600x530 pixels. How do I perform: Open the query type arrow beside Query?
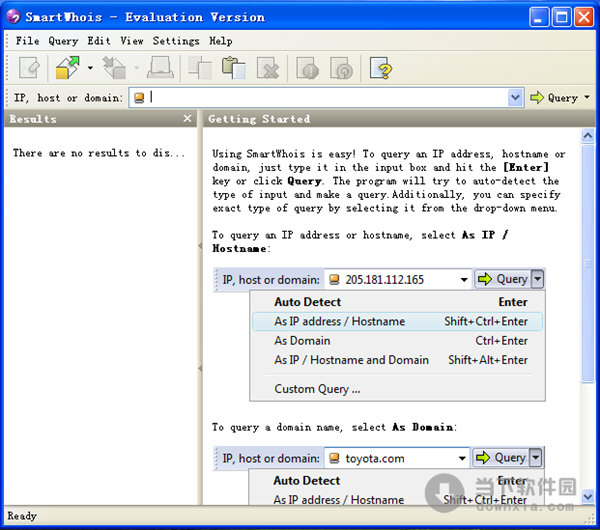point(587,98)
